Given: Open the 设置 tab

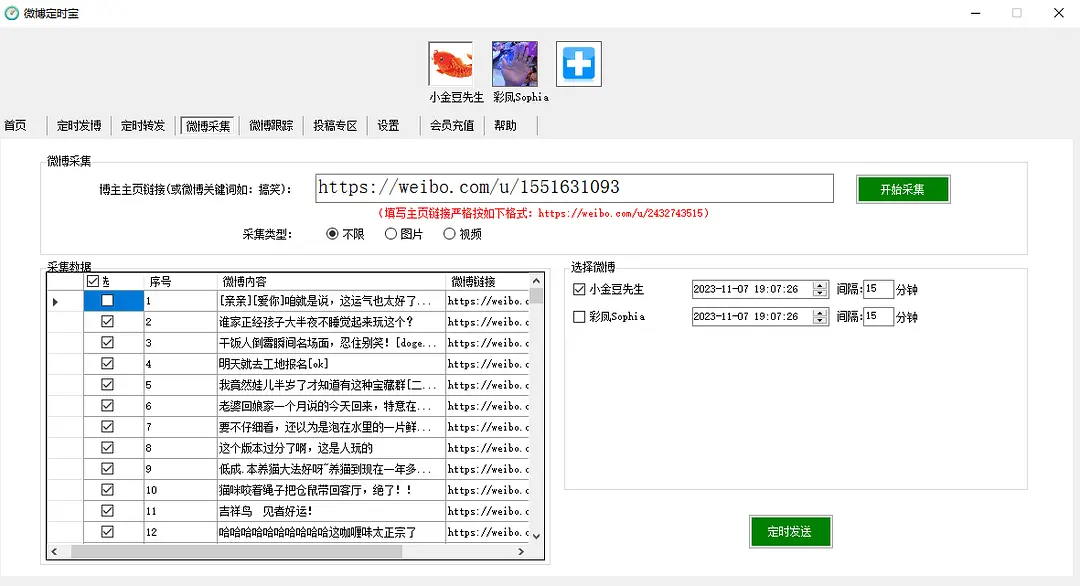Looking at the screenshot, I should coord(388,125).
